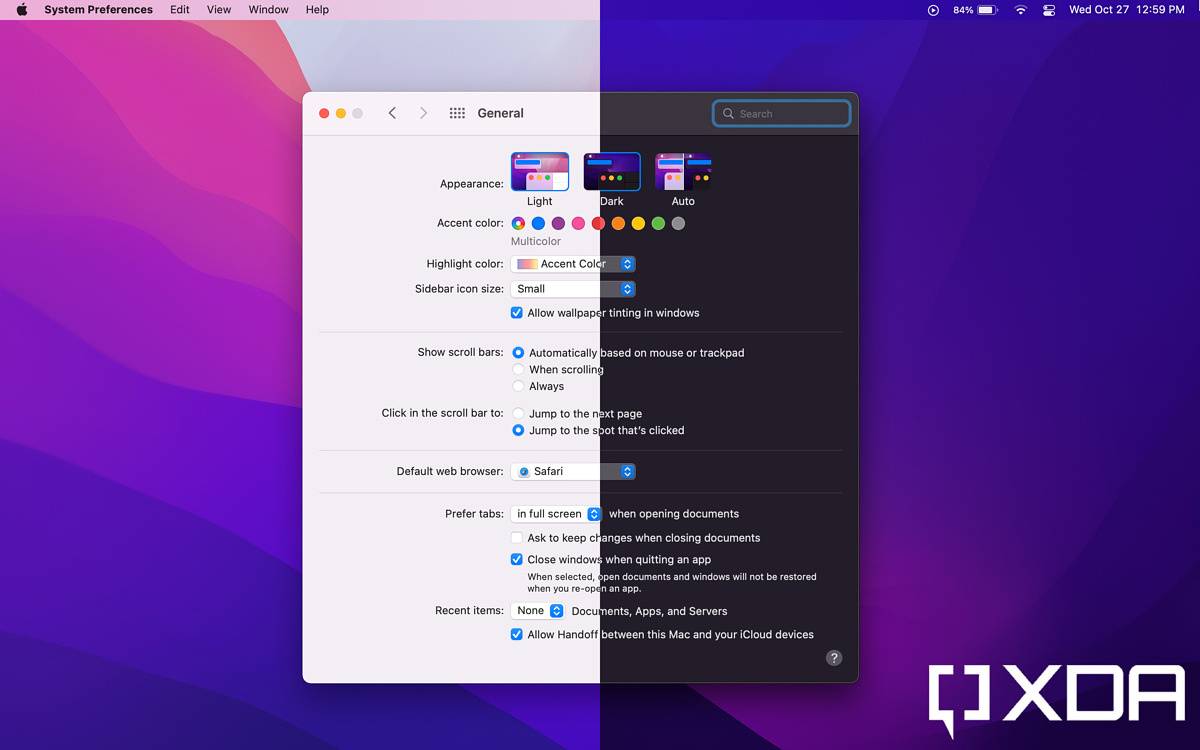The height and width of the screenshot is (750, 1200).
Task: Click the Show scroll bars: label
Action: [x=461, y=353]
